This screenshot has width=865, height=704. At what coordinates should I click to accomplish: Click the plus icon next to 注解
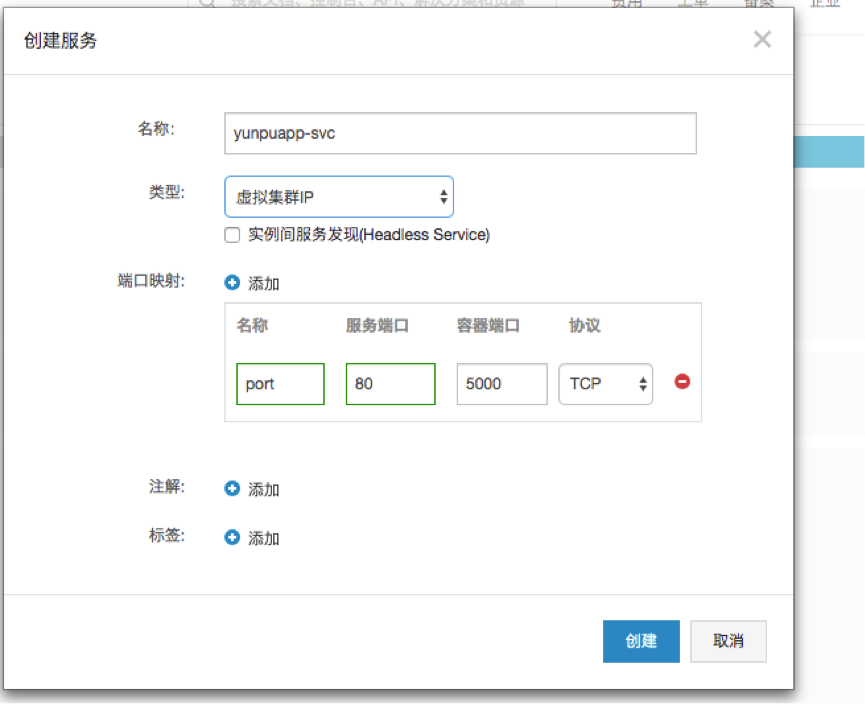click(232, 489)
